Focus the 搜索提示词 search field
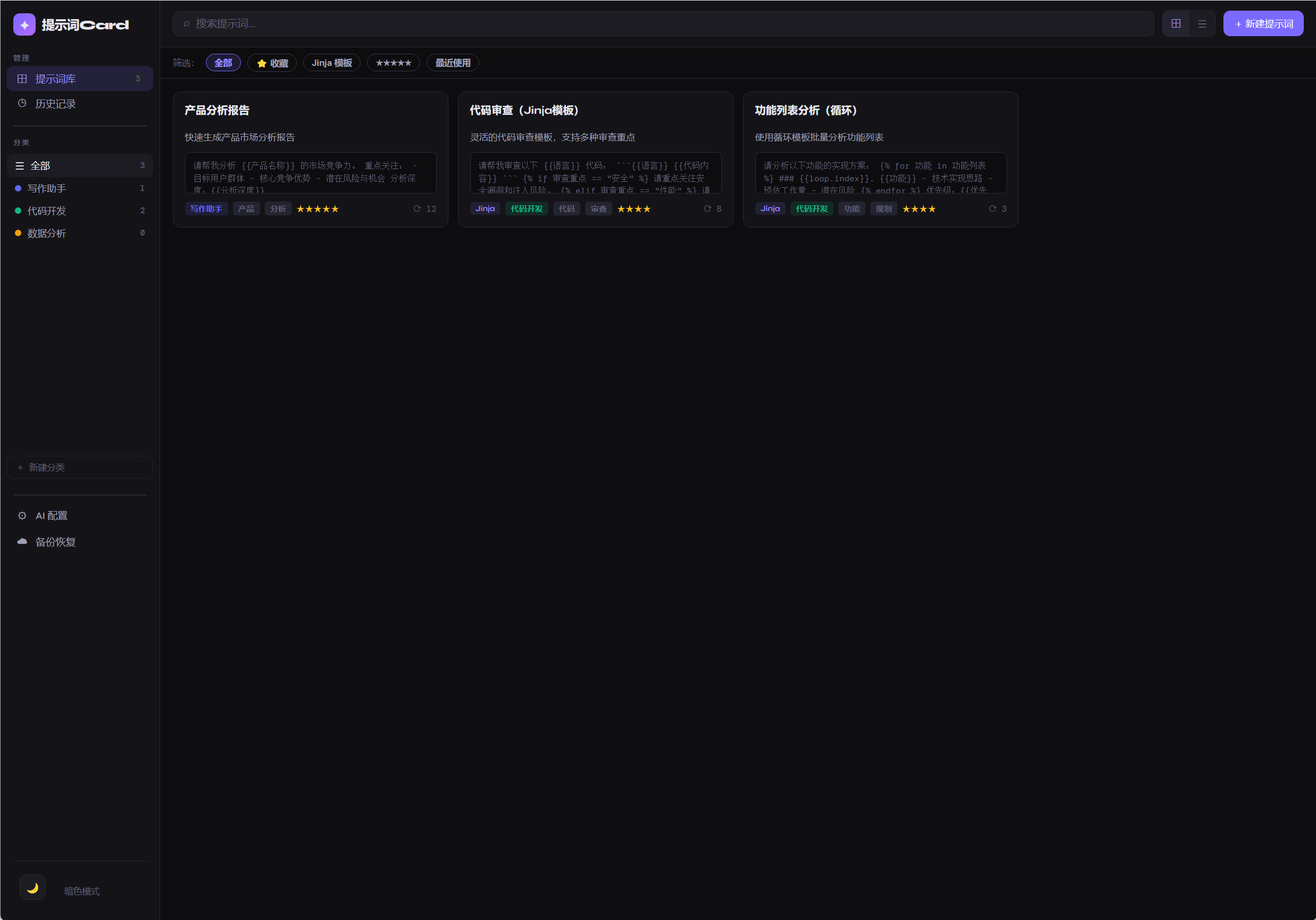1316x920 pixels. click(662, 23)
